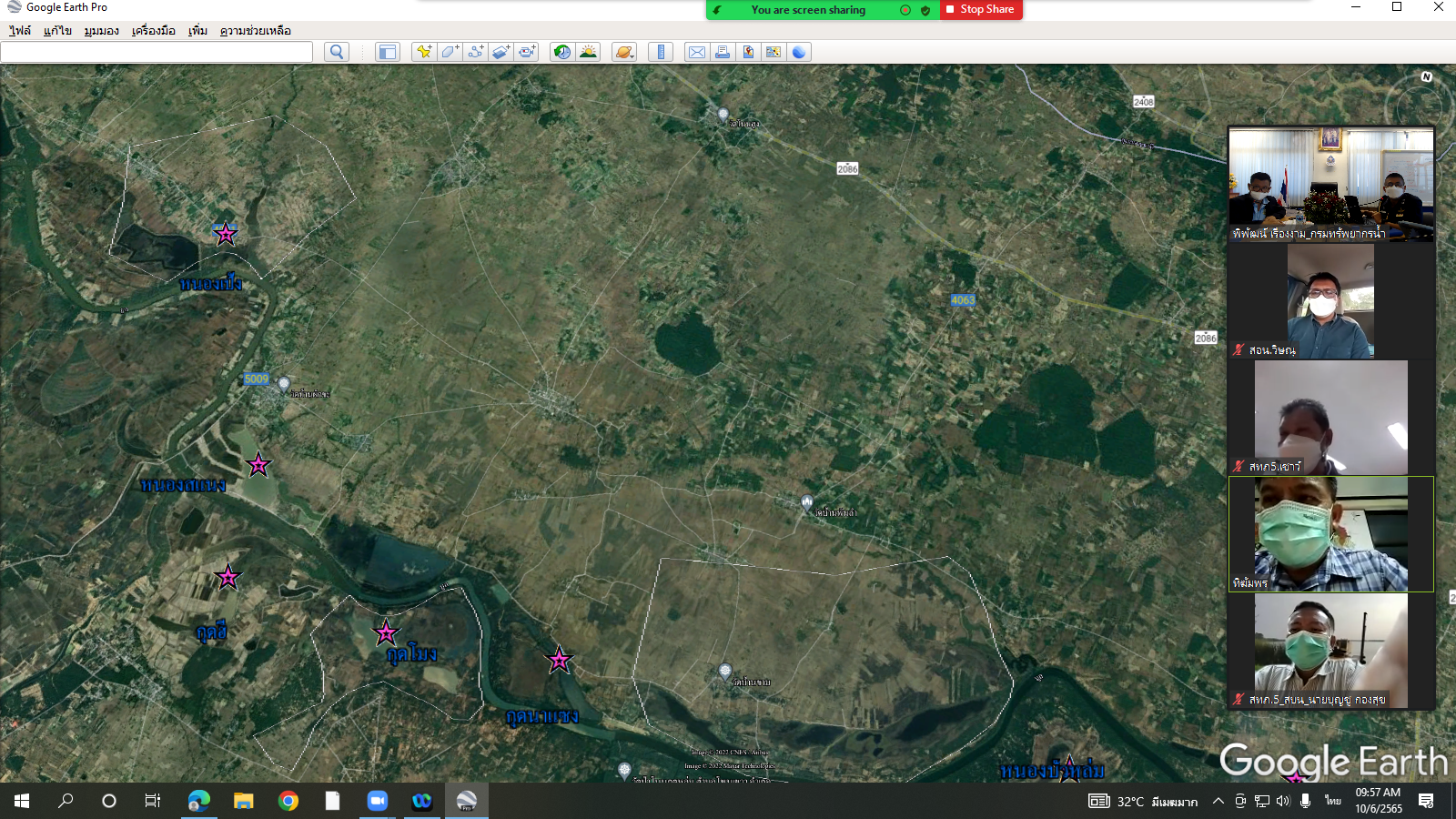The width and height of the screenshot is (1456, 819).
Task: Open the เครื่องมือ menu
Action: click(153, 31)
